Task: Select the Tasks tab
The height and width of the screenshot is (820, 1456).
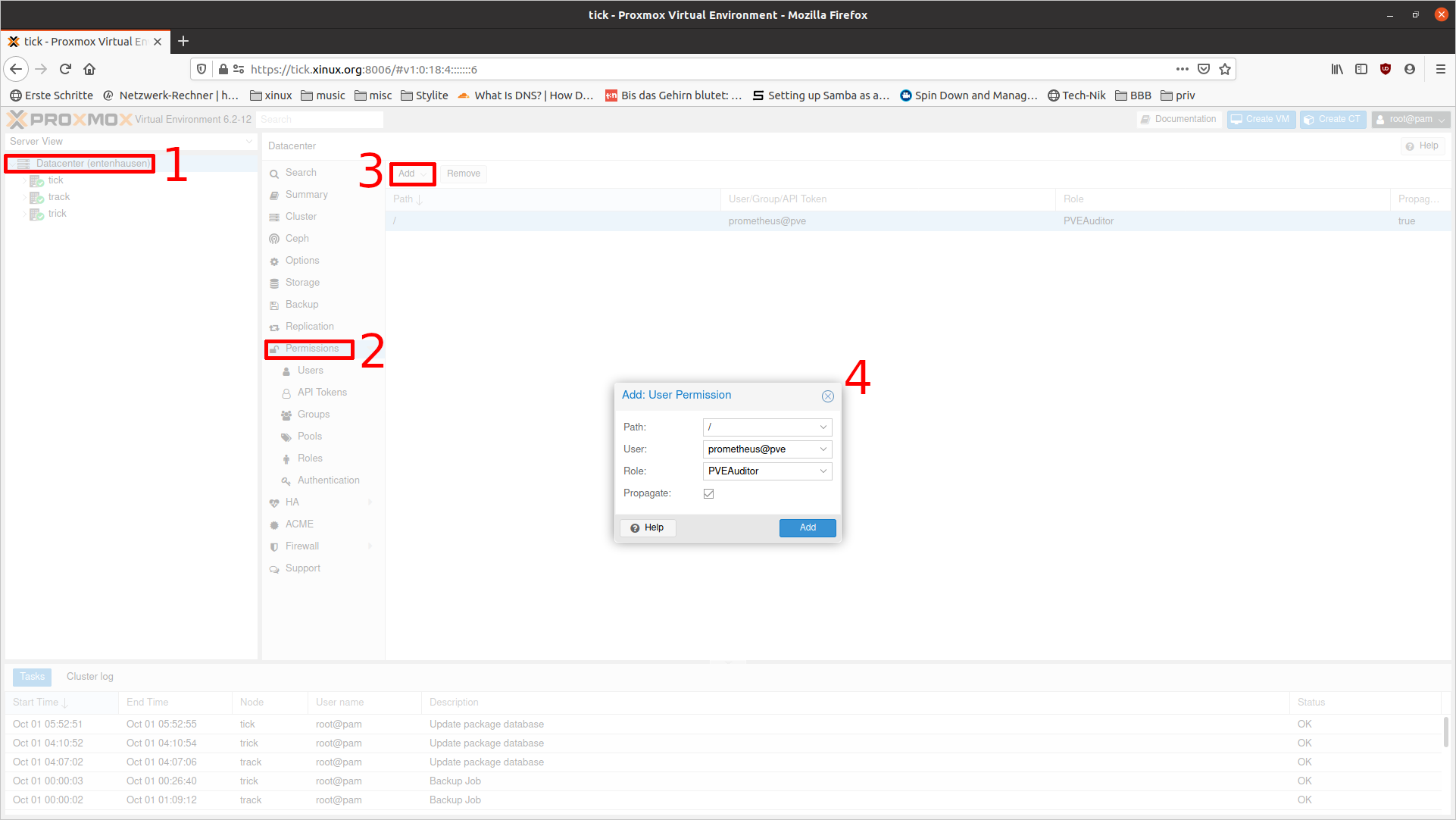Action: tap(33, 677)
